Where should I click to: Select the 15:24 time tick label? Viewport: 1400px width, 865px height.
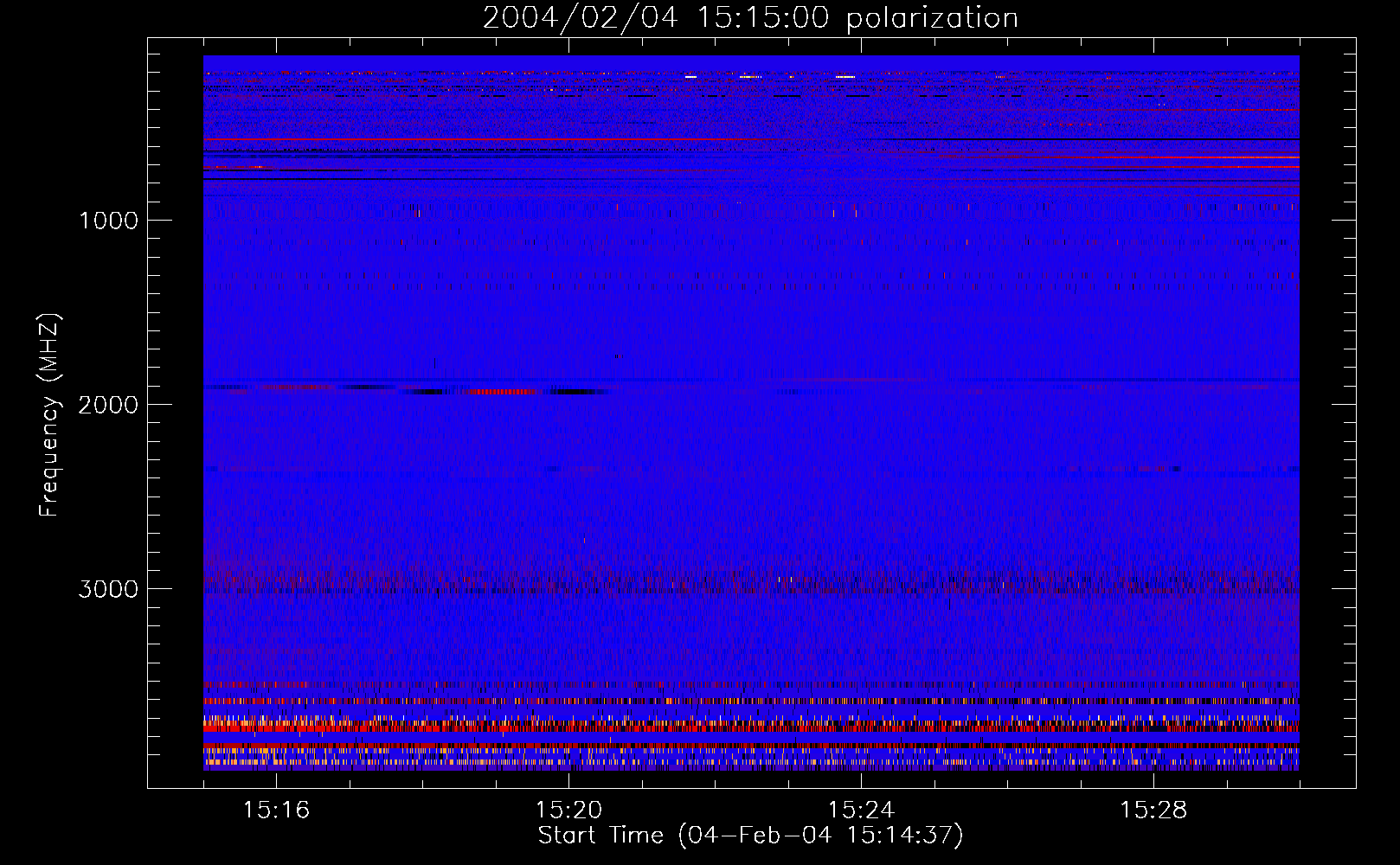[861, 811]
